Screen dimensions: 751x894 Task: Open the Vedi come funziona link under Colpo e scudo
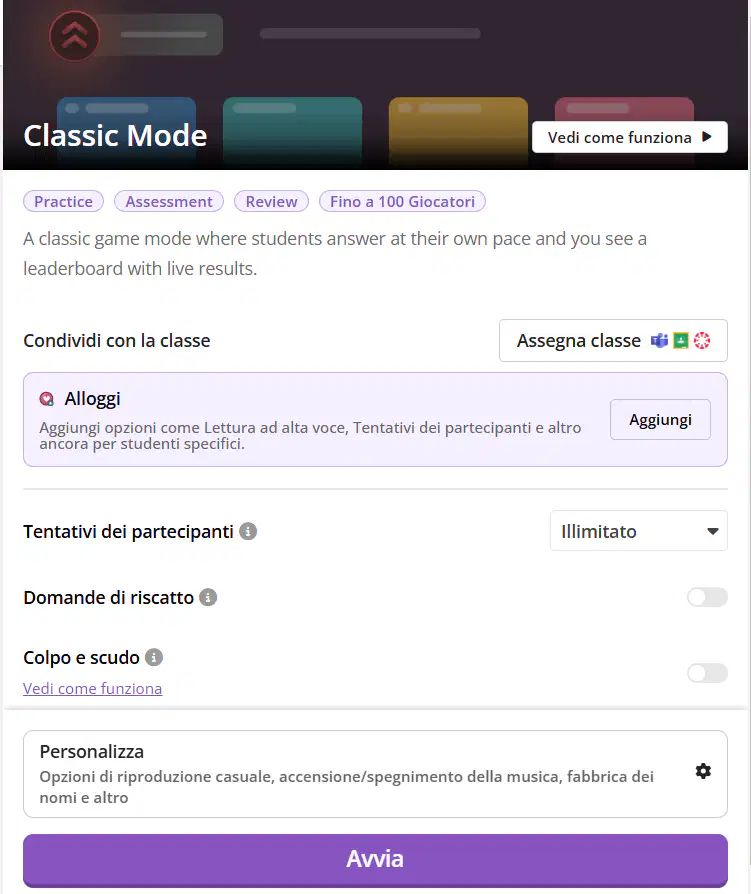(92, 689)
